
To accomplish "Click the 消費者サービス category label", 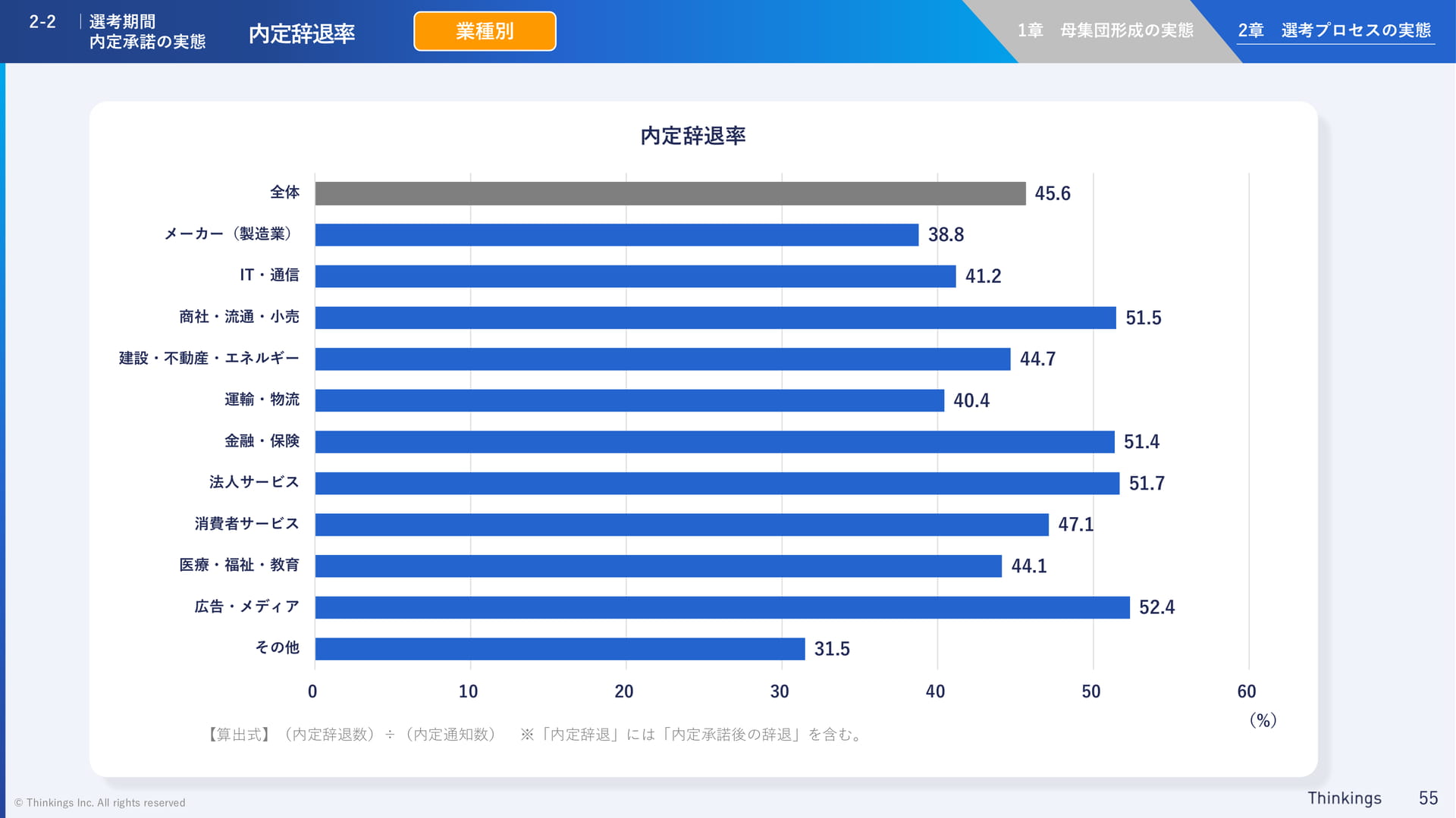I will 247,523.
